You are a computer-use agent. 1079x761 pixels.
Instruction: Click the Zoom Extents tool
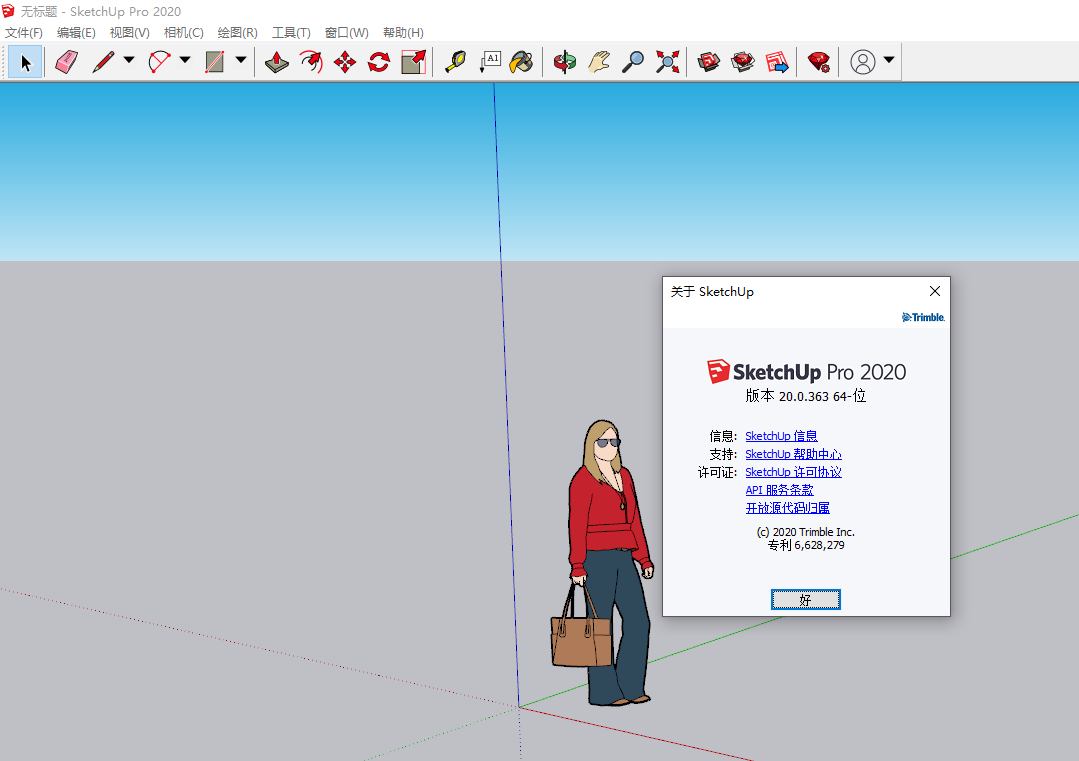[x=667, y=62]
